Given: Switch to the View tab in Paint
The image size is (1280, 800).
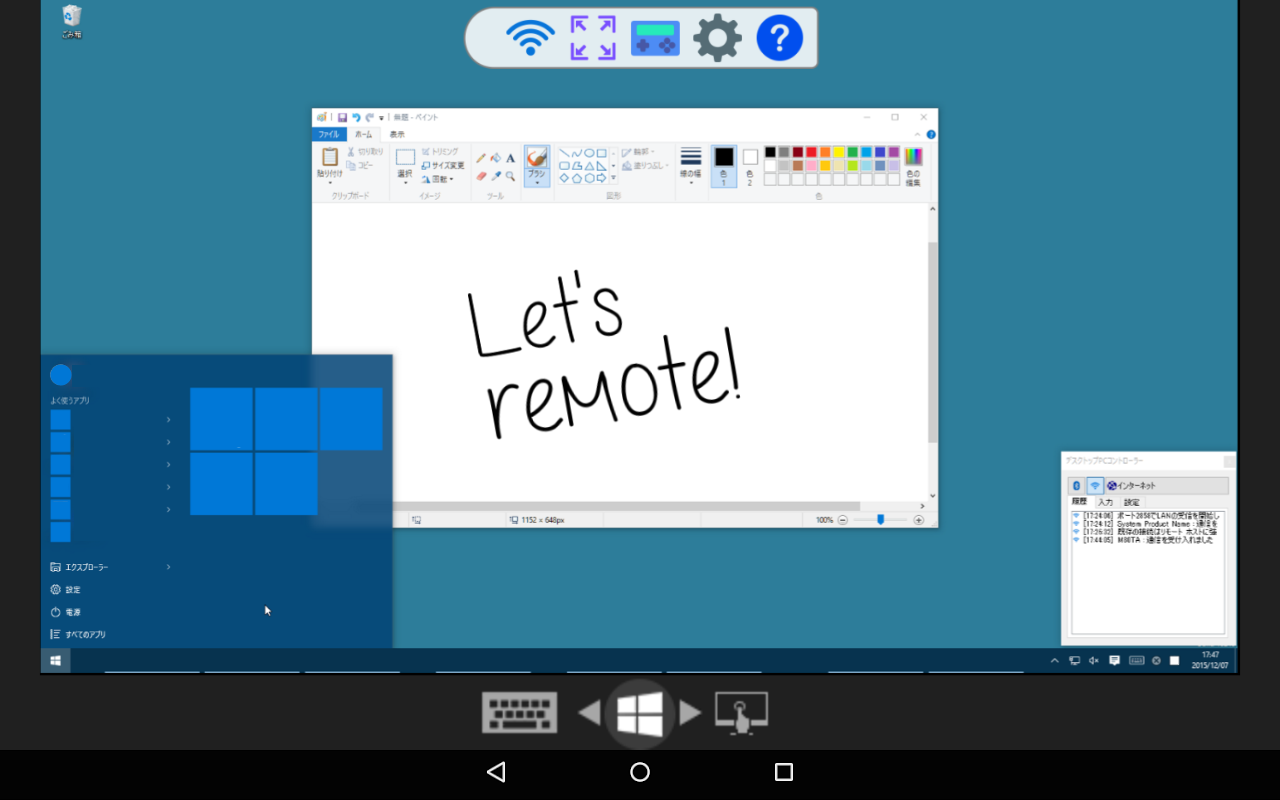Looking at the screenshot, I should [x=397, y=134].
